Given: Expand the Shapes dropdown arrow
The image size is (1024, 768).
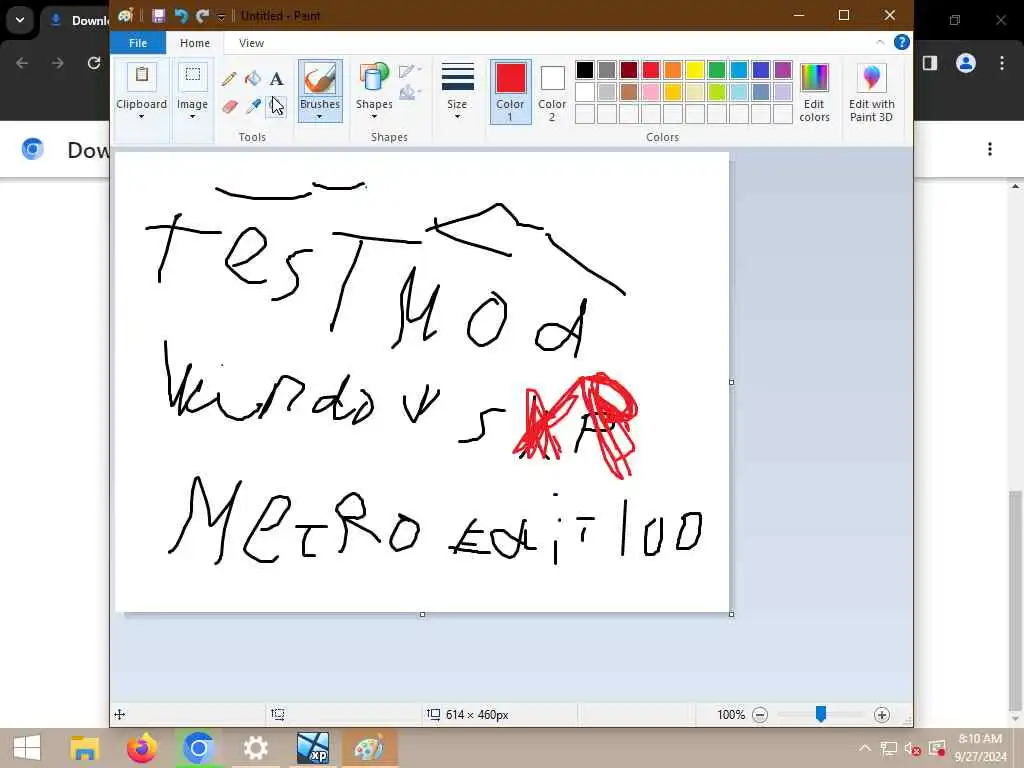Looking at the screenshot, I should [374, 117].
